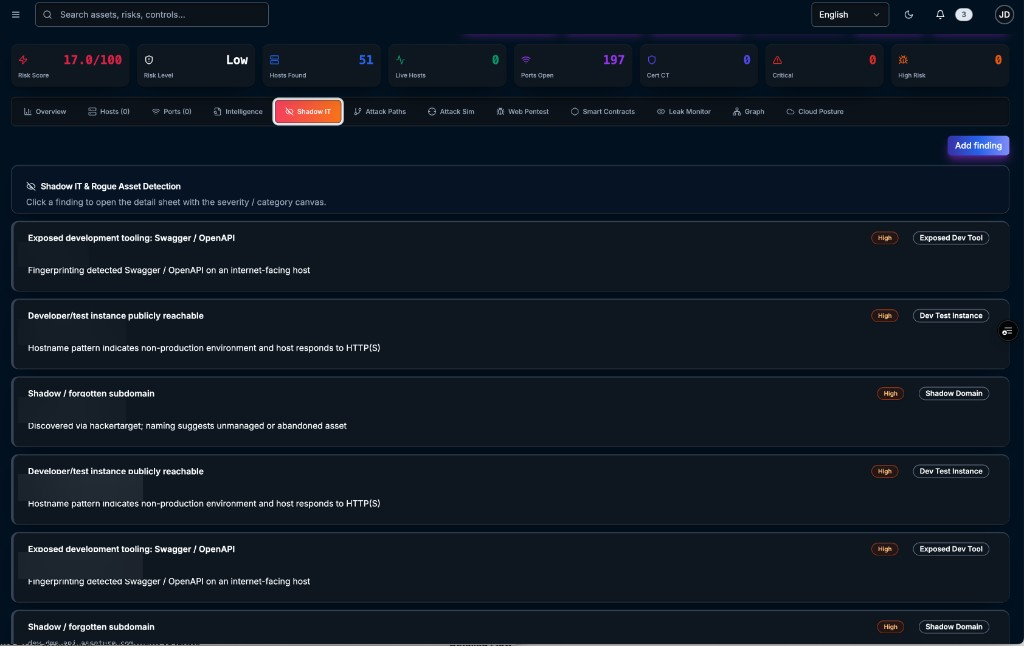Switch to the Overview tab
This screenshot has height=646, width=1024.
pyautogui.click(x=44, y=112)
